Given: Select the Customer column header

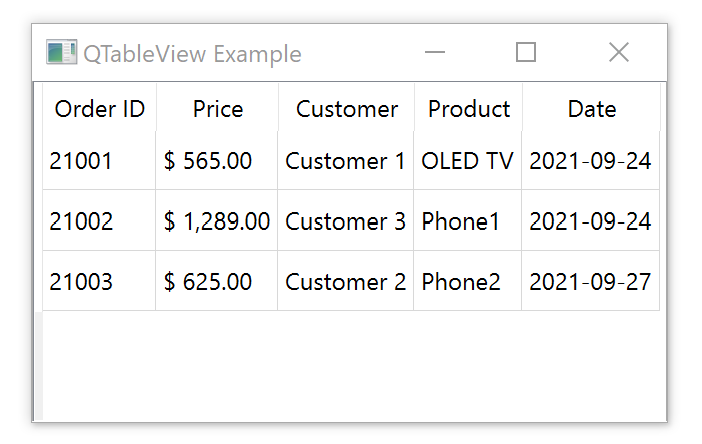Looking at the screenshot, I should 346,108.
